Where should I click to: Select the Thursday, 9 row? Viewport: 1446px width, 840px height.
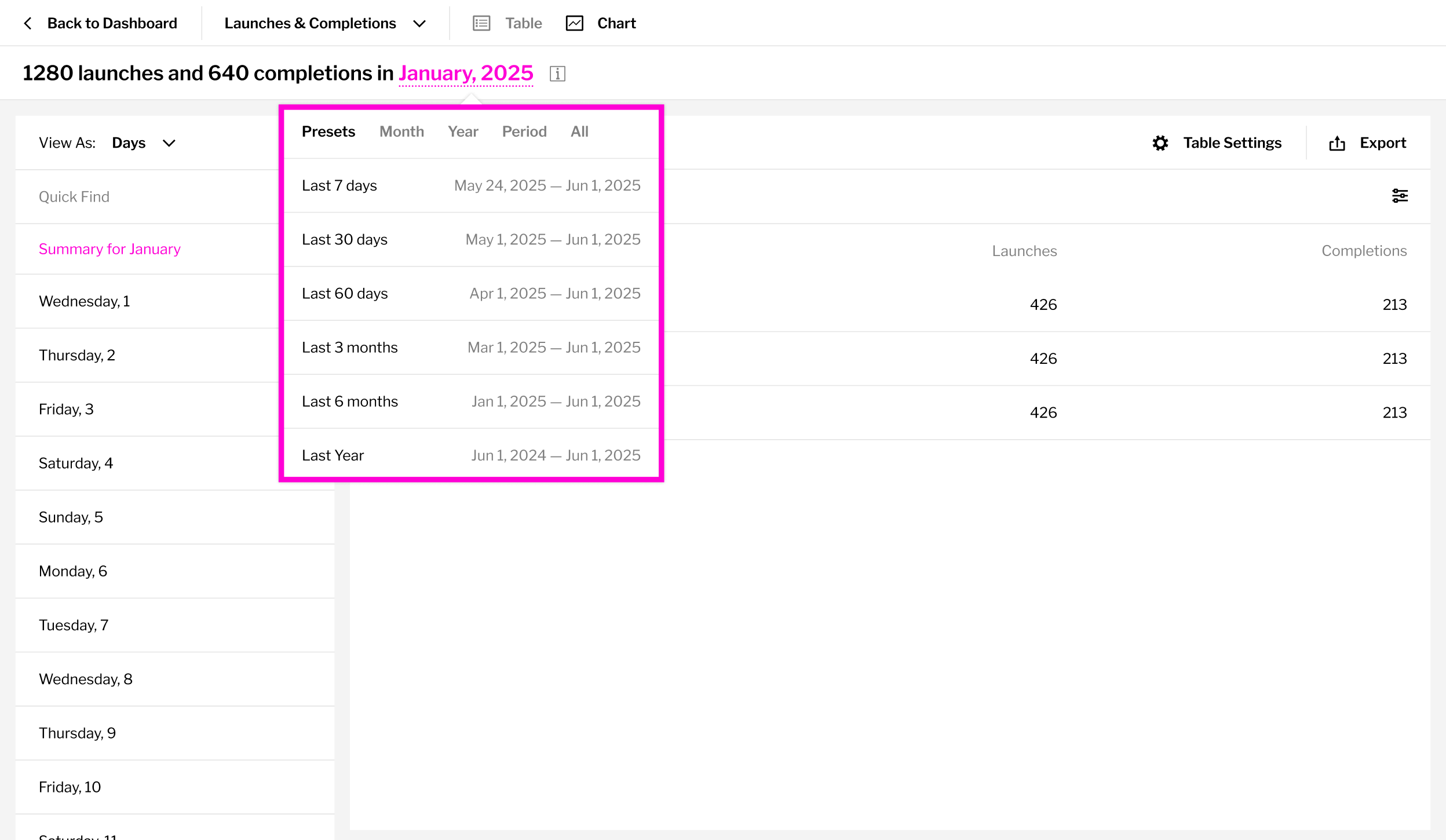pyautogui.click(x=175, y=732)
